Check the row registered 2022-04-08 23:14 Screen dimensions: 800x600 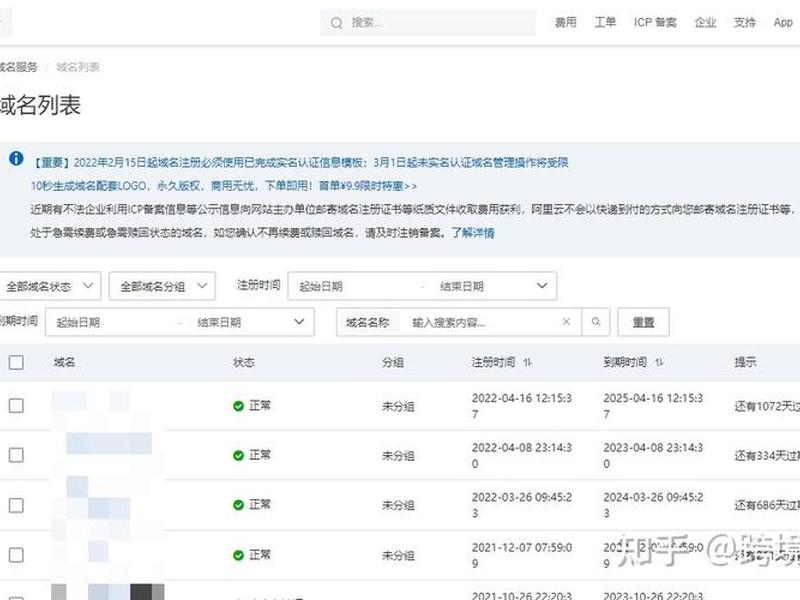[16, 455]
